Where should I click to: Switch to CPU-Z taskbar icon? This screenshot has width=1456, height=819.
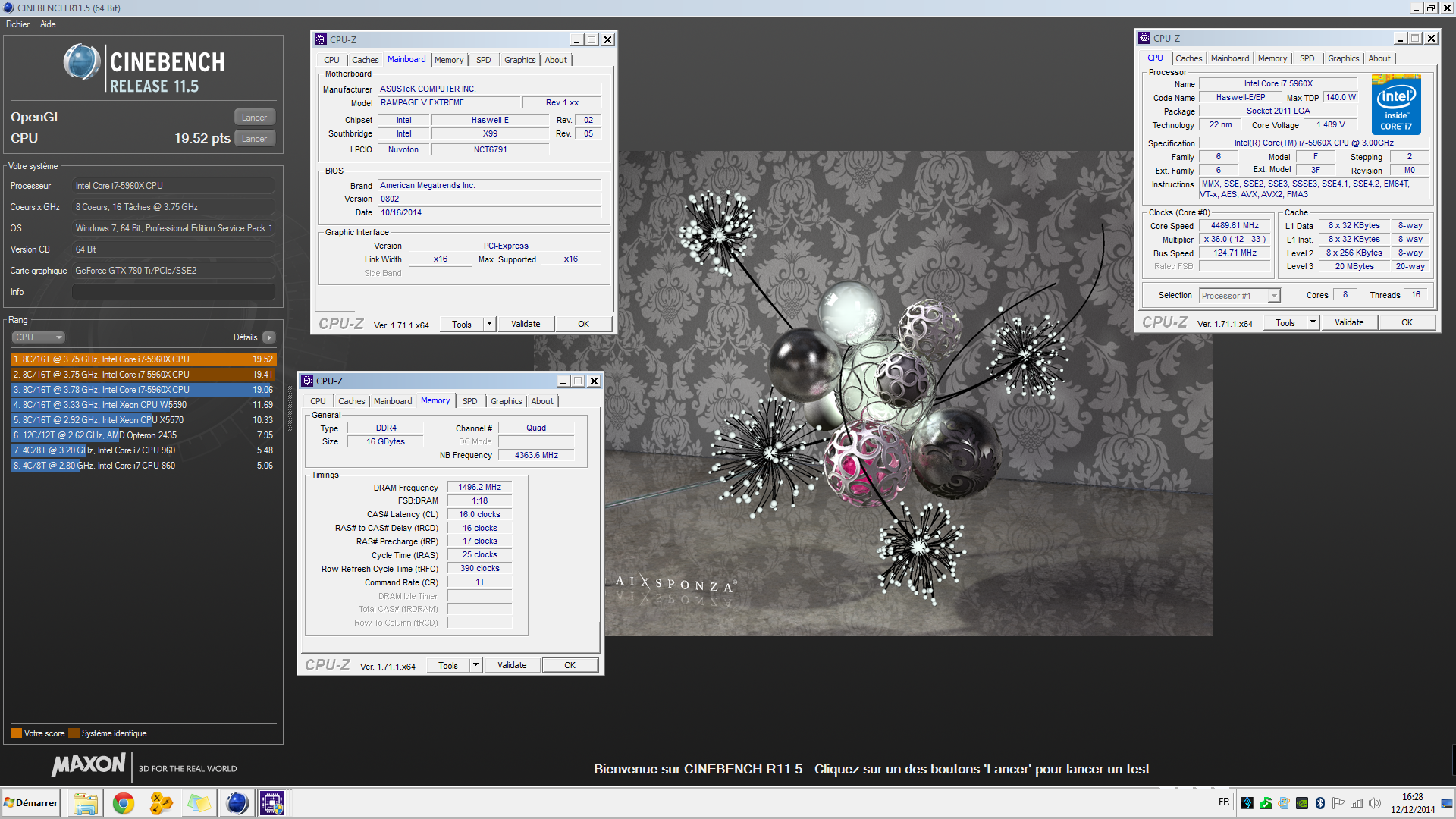tap(272, 803)
